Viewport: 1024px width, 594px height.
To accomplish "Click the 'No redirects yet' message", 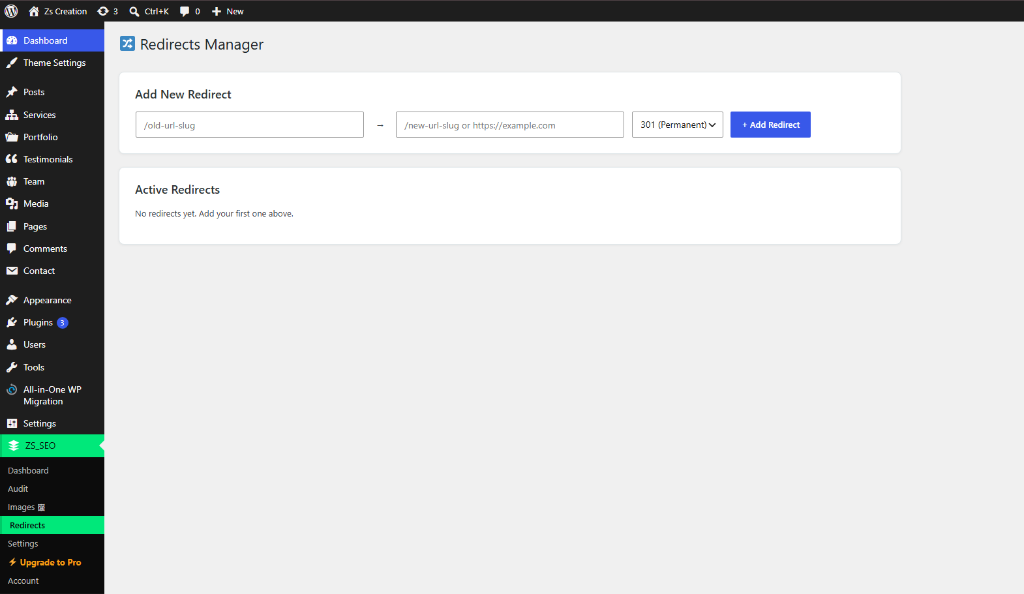I will [x=214, y=213].
